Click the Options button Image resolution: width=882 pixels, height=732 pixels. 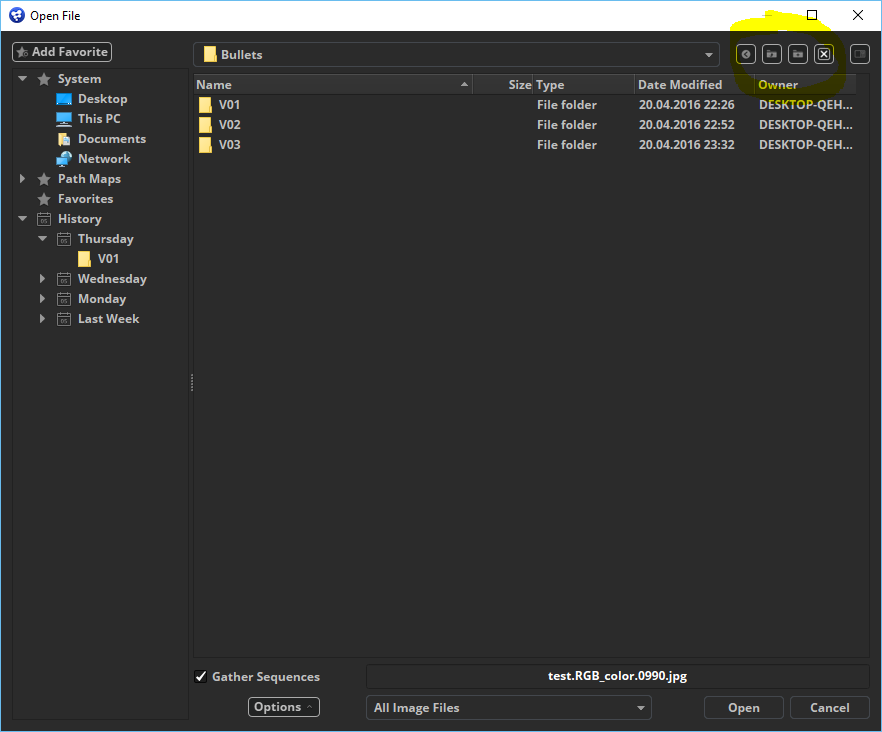point(284,707)
